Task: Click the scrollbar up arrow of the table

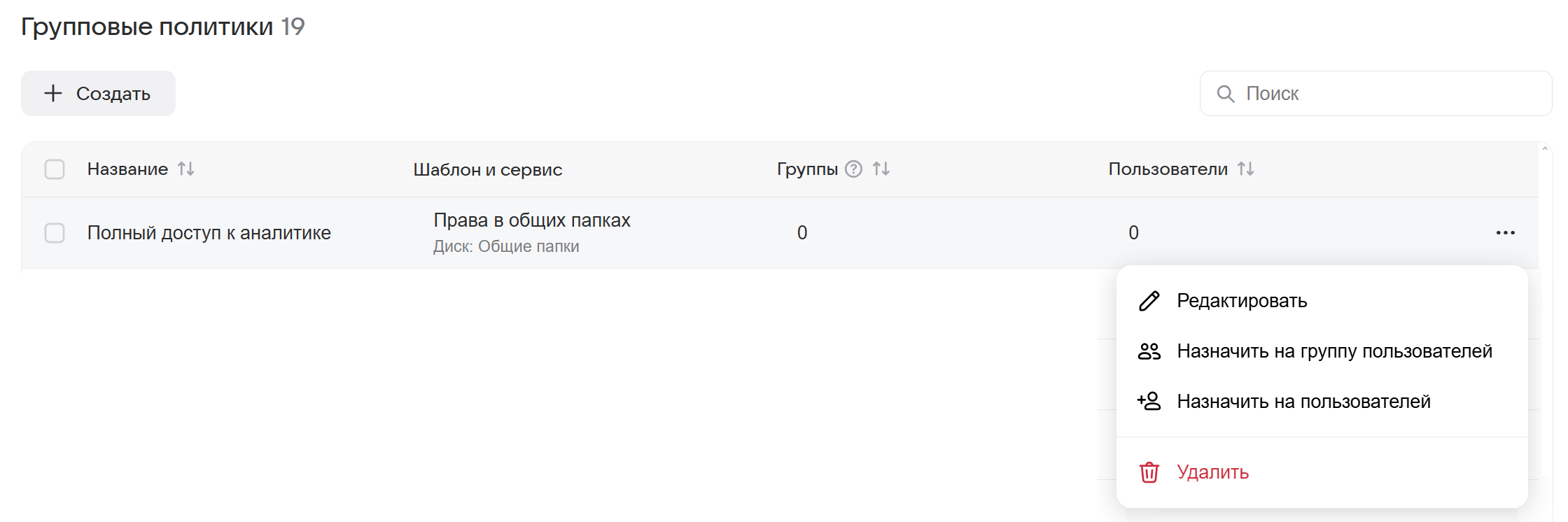Action: [1545, 148]
